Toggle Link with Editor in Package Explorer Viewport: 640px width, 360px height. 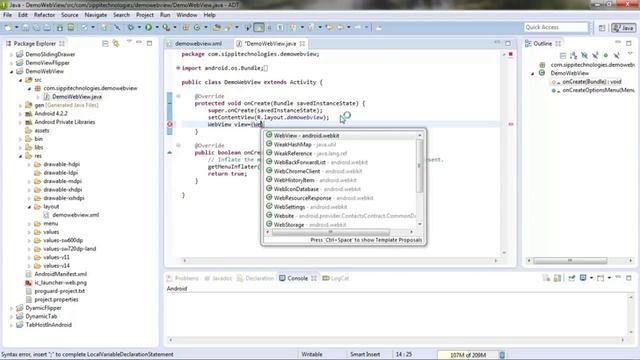point(116,43)
